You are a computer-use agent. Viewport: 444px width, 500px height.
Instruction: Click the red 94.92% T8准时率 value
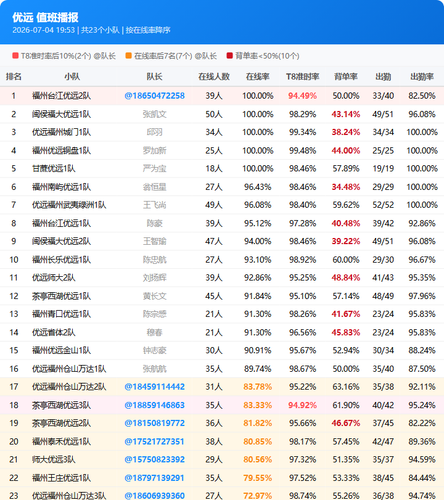tap(302, 405)
